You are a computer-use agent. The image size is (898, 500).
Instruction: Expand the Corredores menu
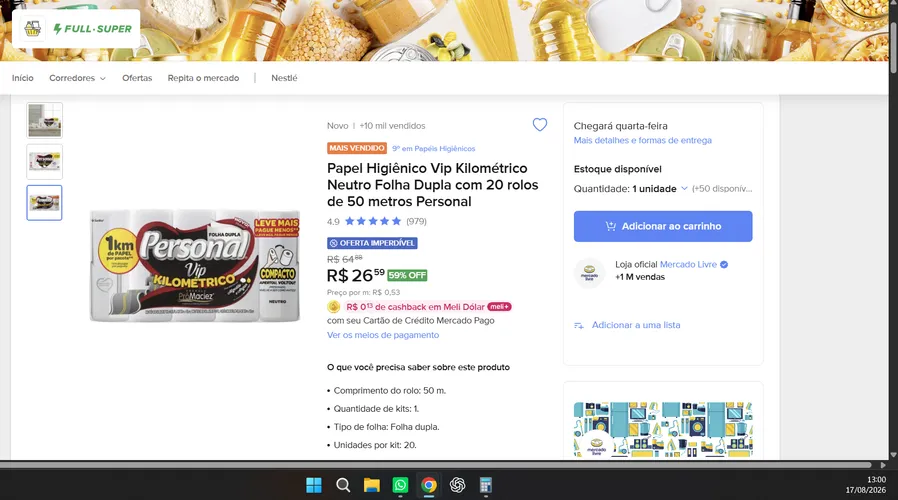(77, 78)
